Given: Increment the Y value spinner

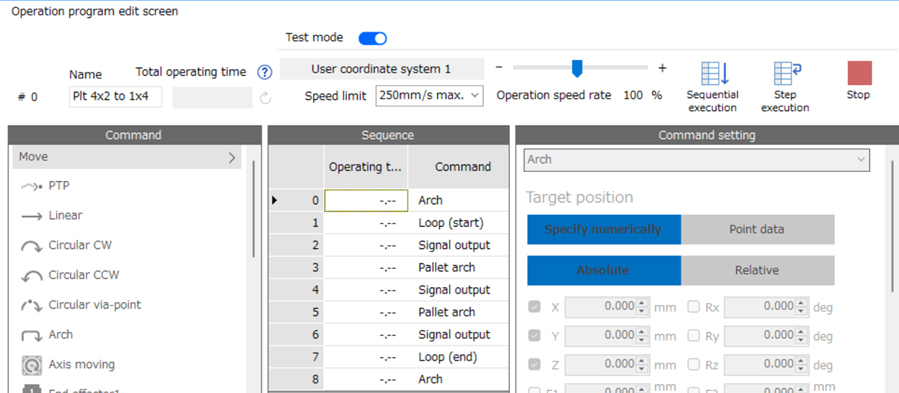Looking at the screenshot, I should (643, 332).
